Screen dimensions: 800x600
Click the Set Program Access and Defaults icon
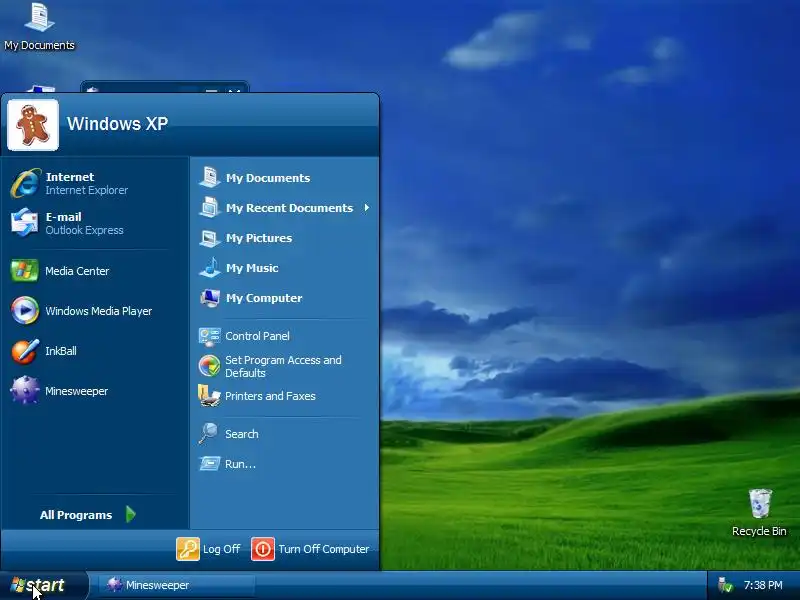click(x=209, y=366)
